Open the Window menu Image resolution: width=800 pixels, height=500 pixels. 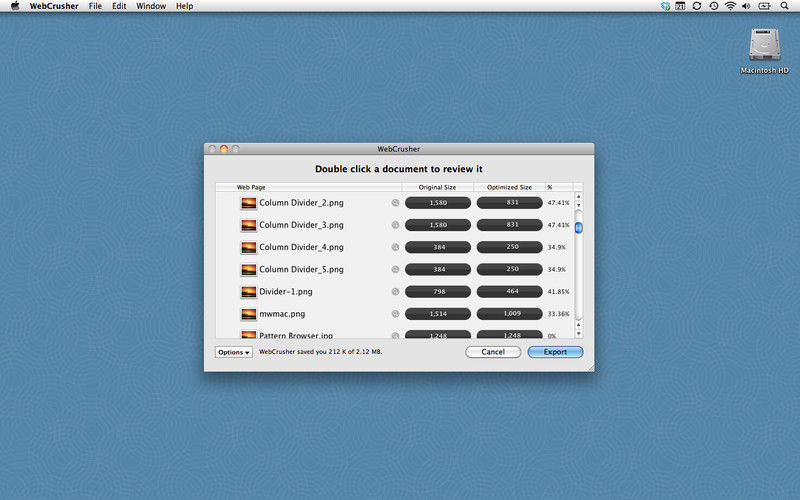pyautogui.click(x=151, y=6)
